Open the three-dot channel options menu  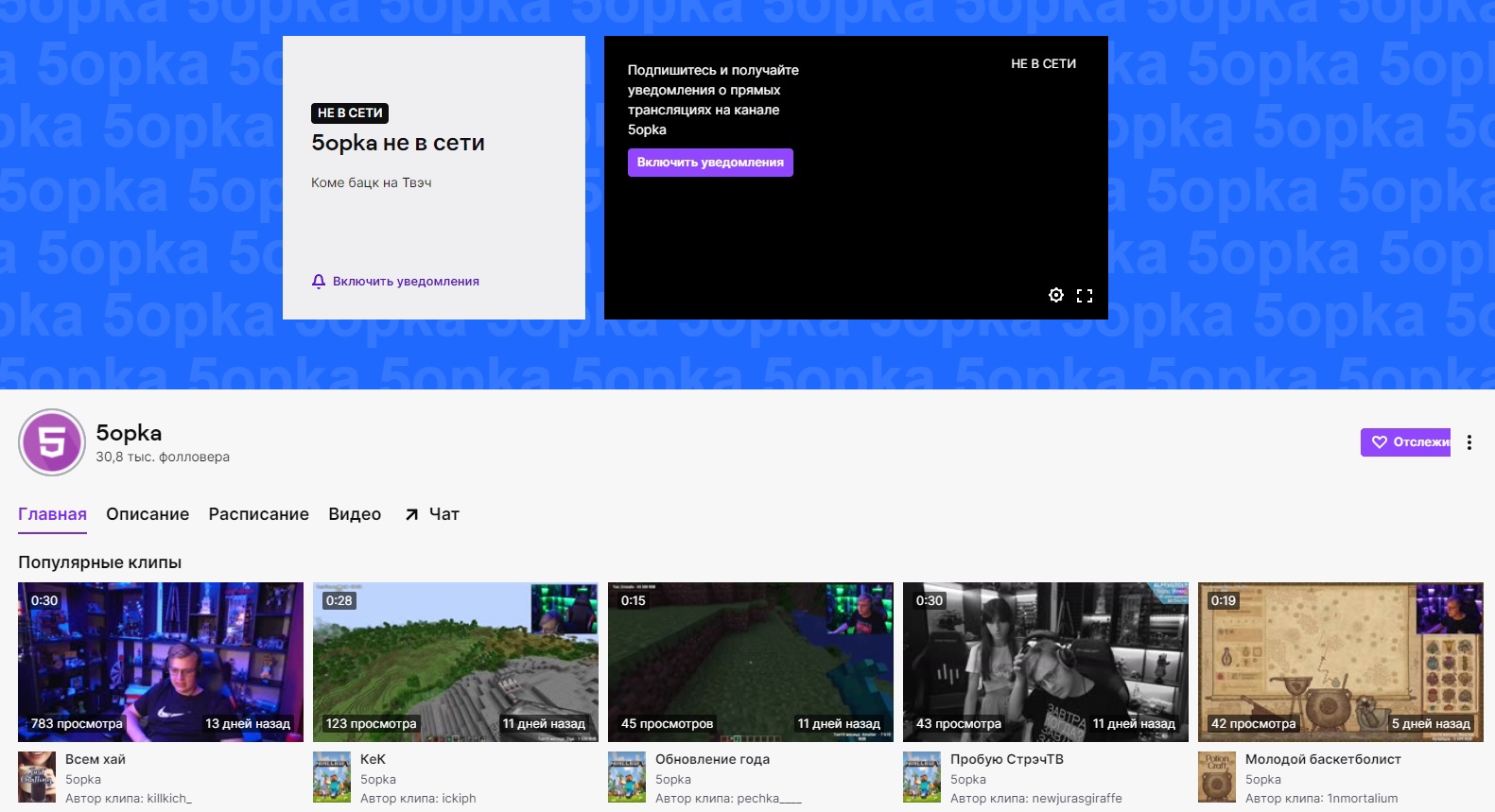click(1469, 442)
